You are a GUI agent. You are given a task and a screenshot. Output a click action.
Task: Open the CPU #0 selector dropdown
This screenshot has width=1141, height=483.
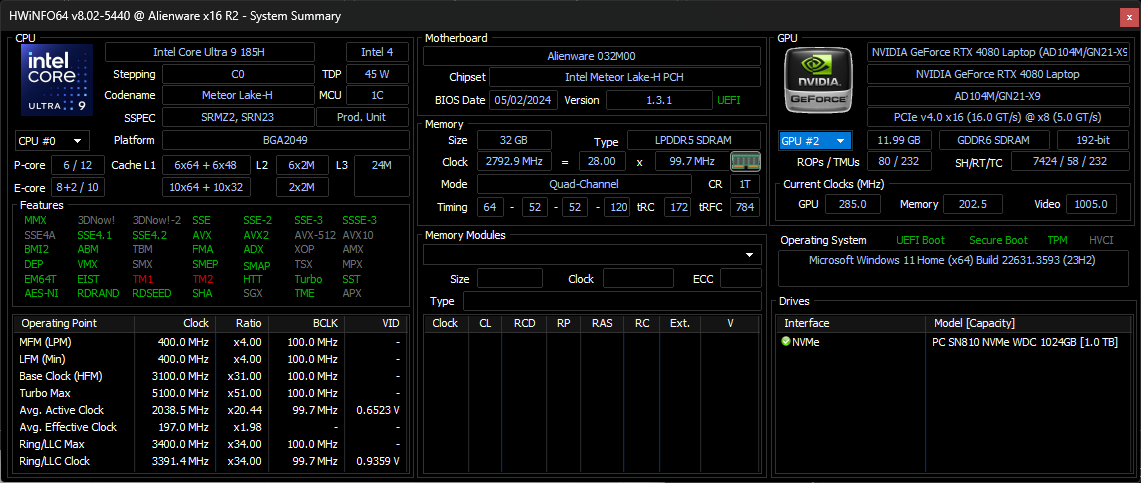tap(52, 140)
